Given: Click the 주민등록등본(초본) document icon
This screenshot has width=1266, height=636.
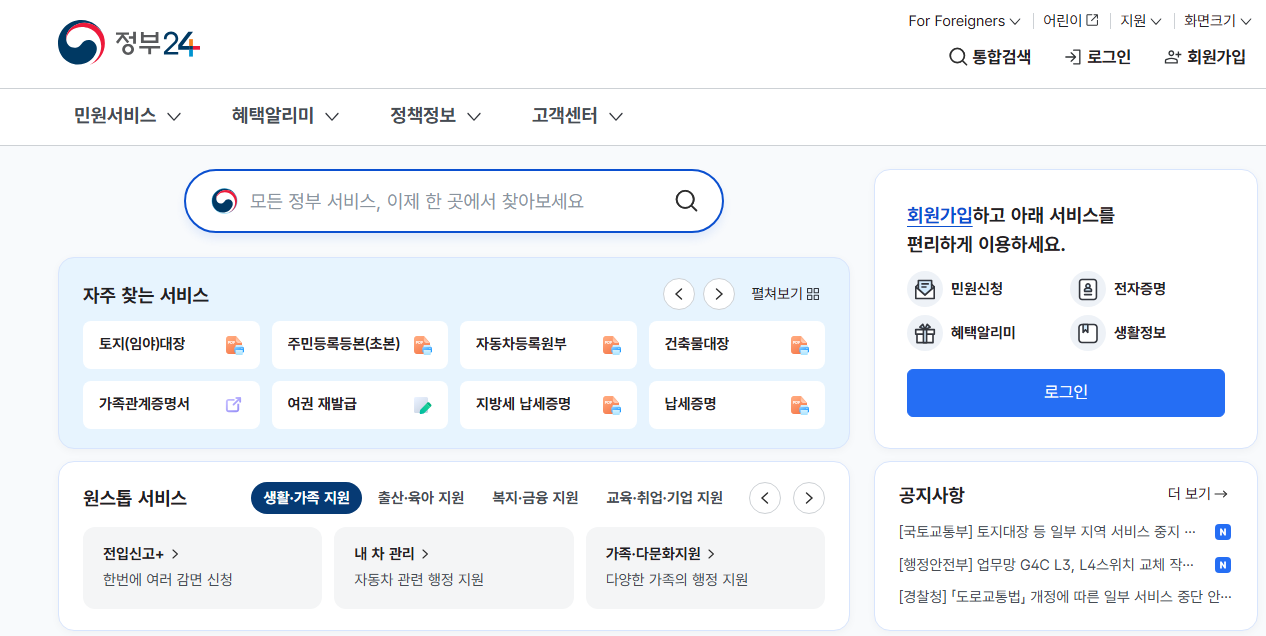Looking at the screenshot, I should coord(421,344).
